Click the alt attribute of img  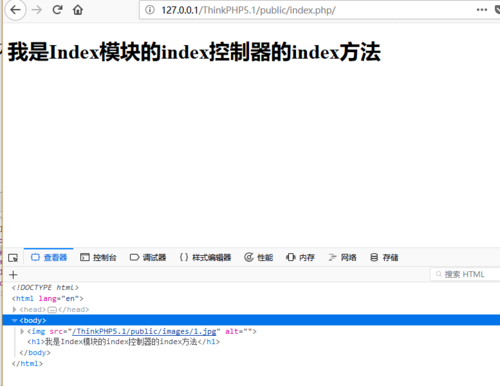pos(239,331)
